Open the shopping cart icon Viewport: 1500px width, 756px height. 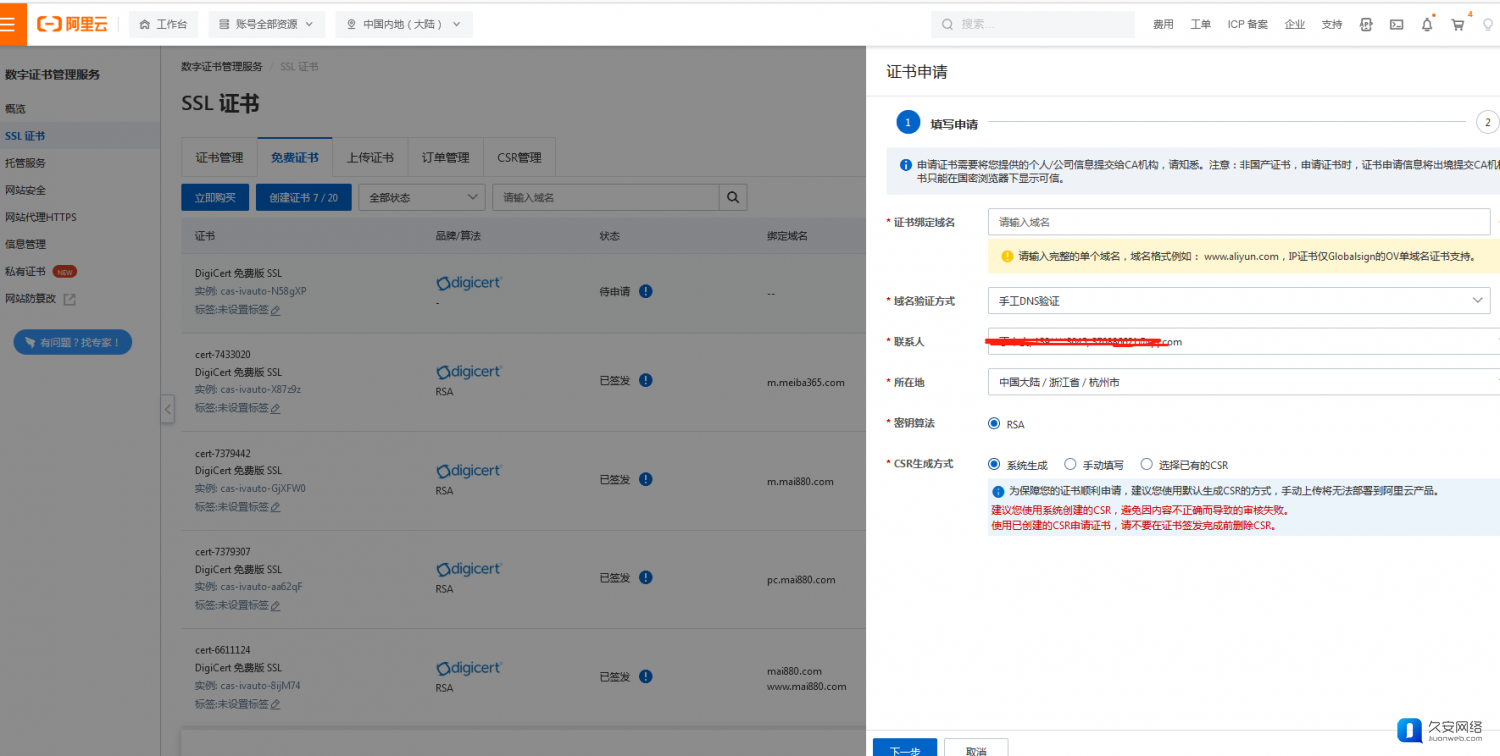1458,24
